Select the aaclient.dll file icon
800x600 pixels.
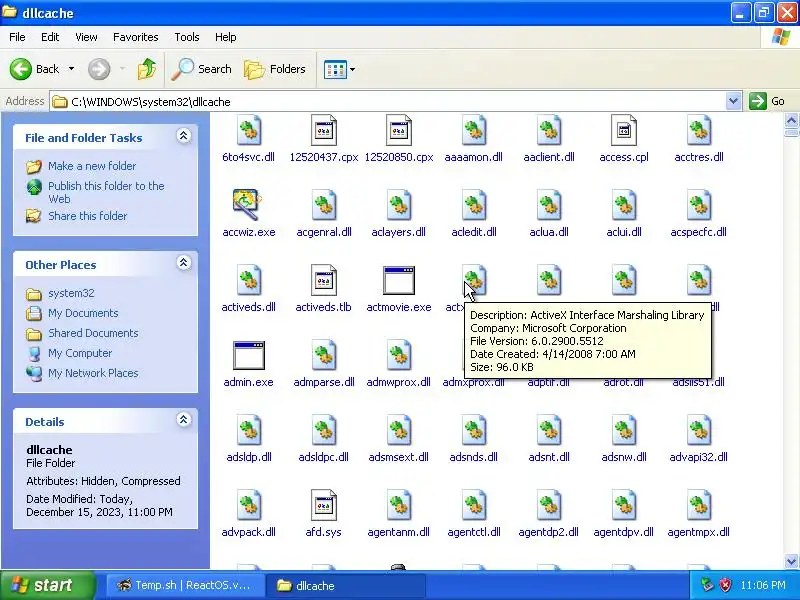(x=548, y=131)
